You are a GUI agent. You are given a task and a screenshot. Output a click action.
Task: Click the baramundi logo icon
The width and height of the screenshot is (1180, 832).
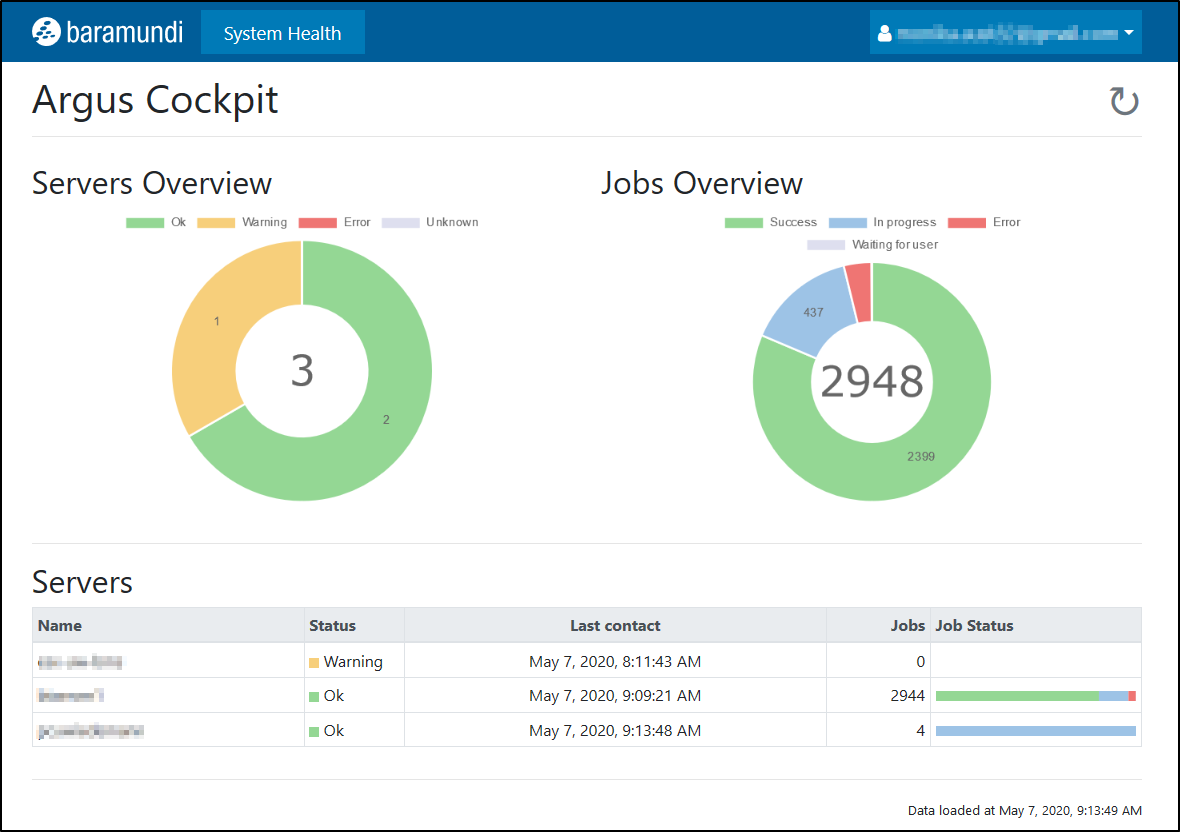pos(46,32)
